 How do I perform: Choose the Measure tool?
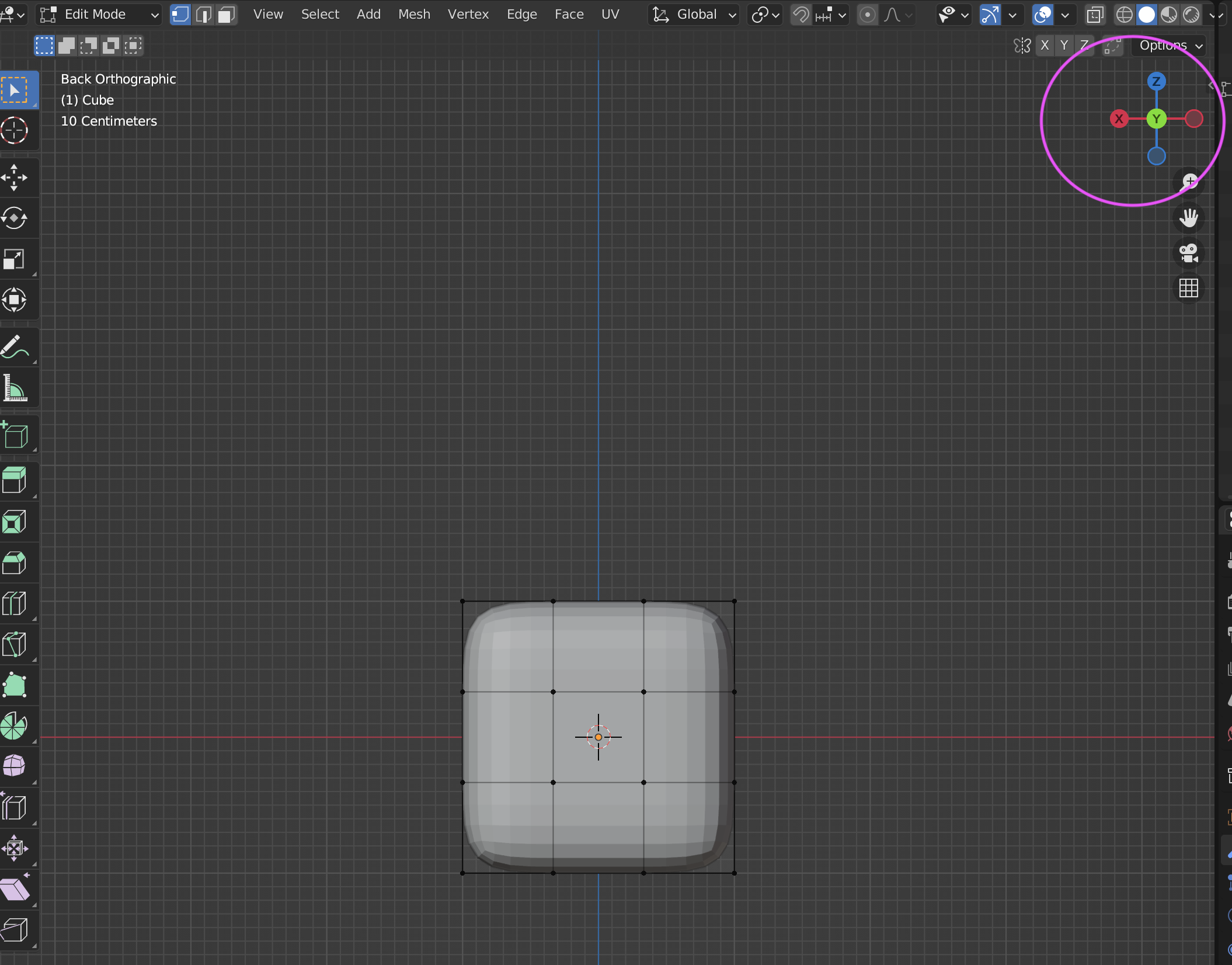[x=15, y=388]
